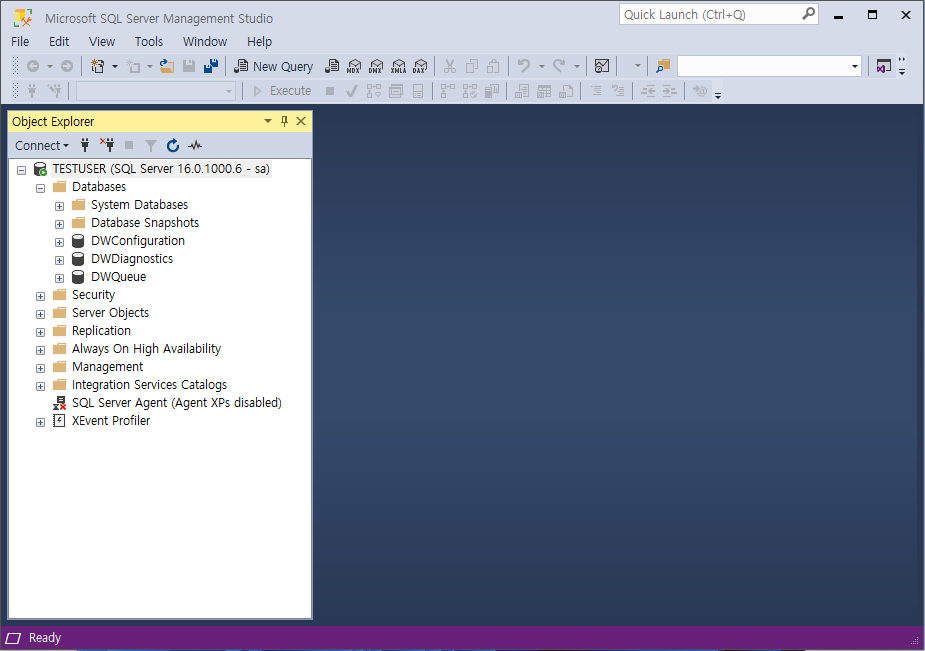This screenshot has width=925, height=651.
Task: Click the Save disk icon
Action: tap(189, 67)
